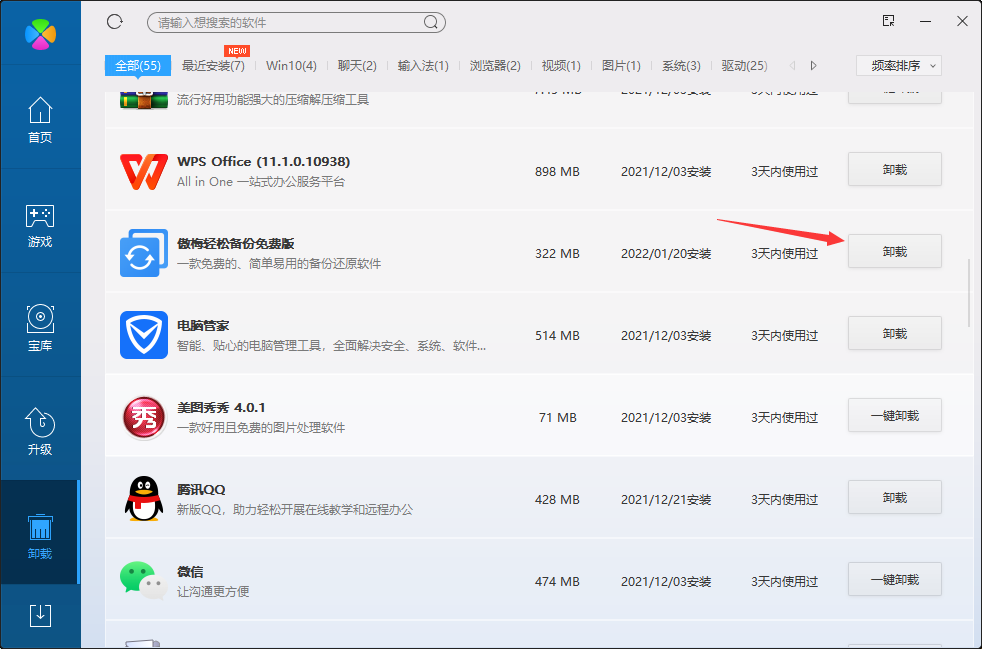Select the 美图秀秀 4.0.1 title
This screenshot has height=649, width=982.
click(221, 408)
